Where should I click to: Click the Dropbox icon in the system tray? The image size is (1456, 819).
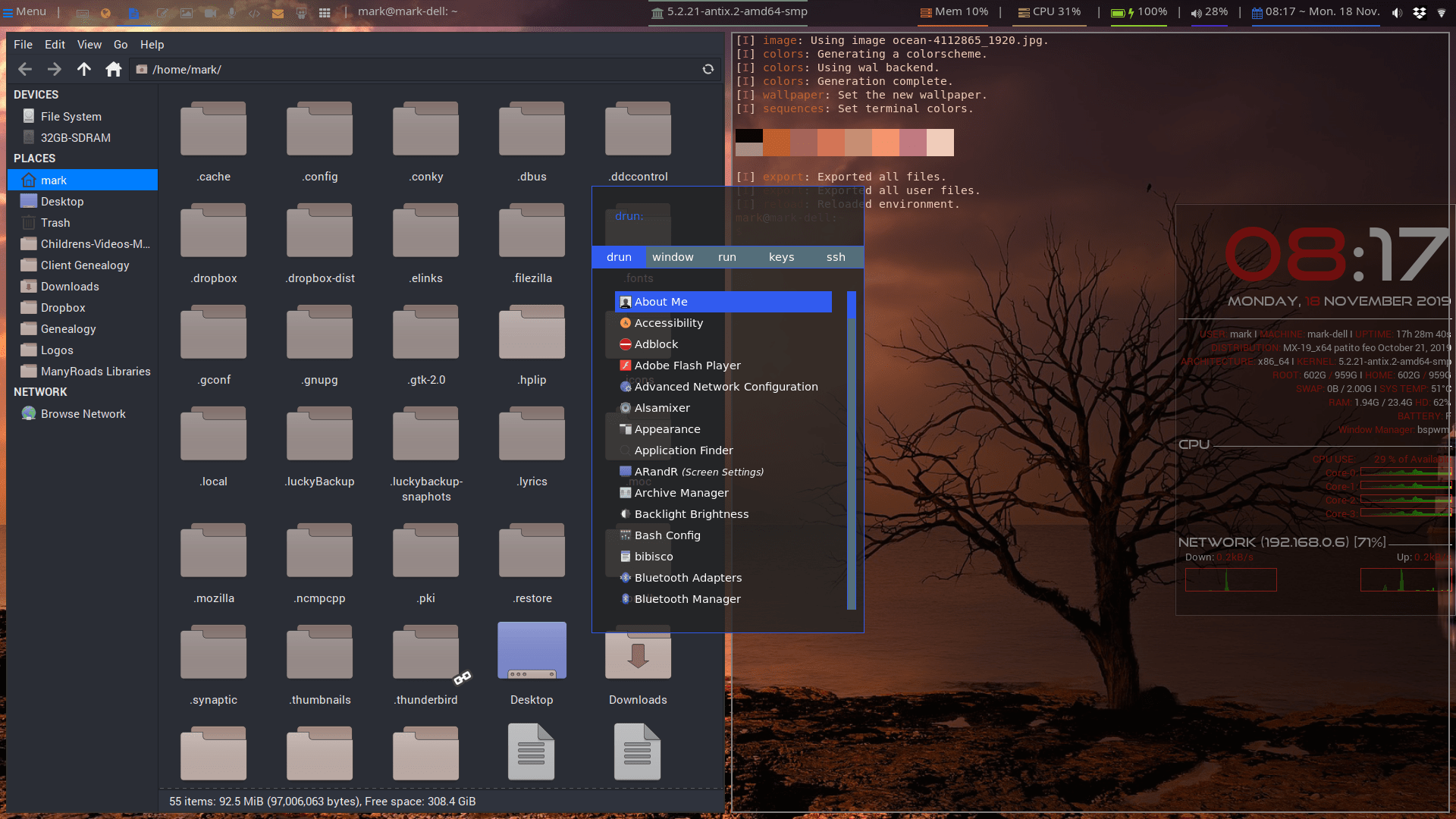[1419, 12]
